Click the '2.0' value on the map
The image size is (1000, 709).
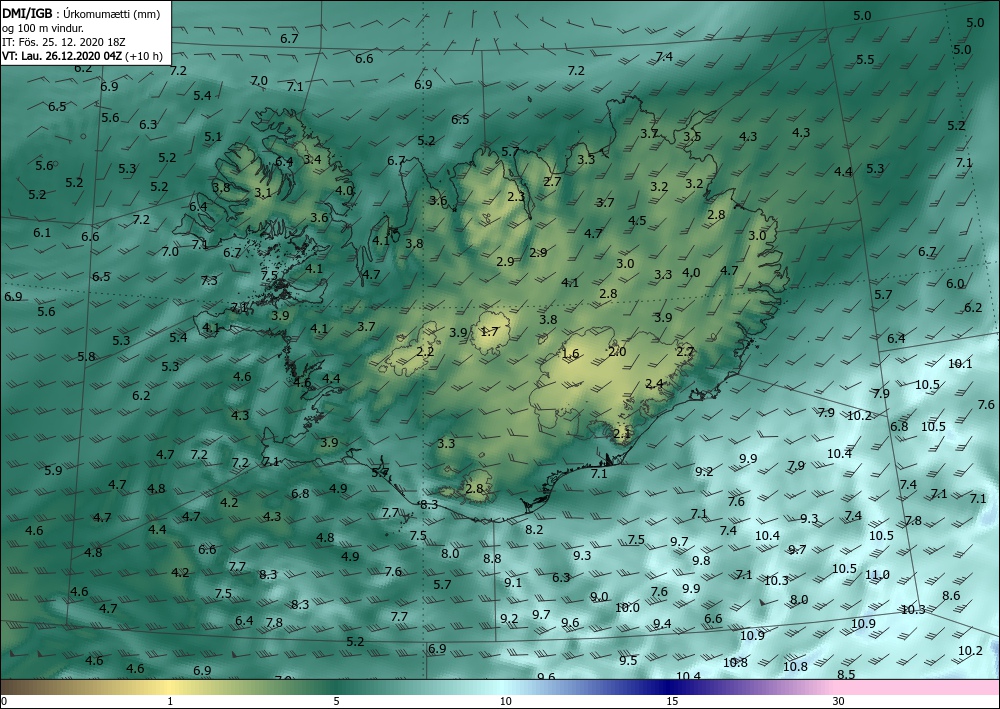[617, 351]
